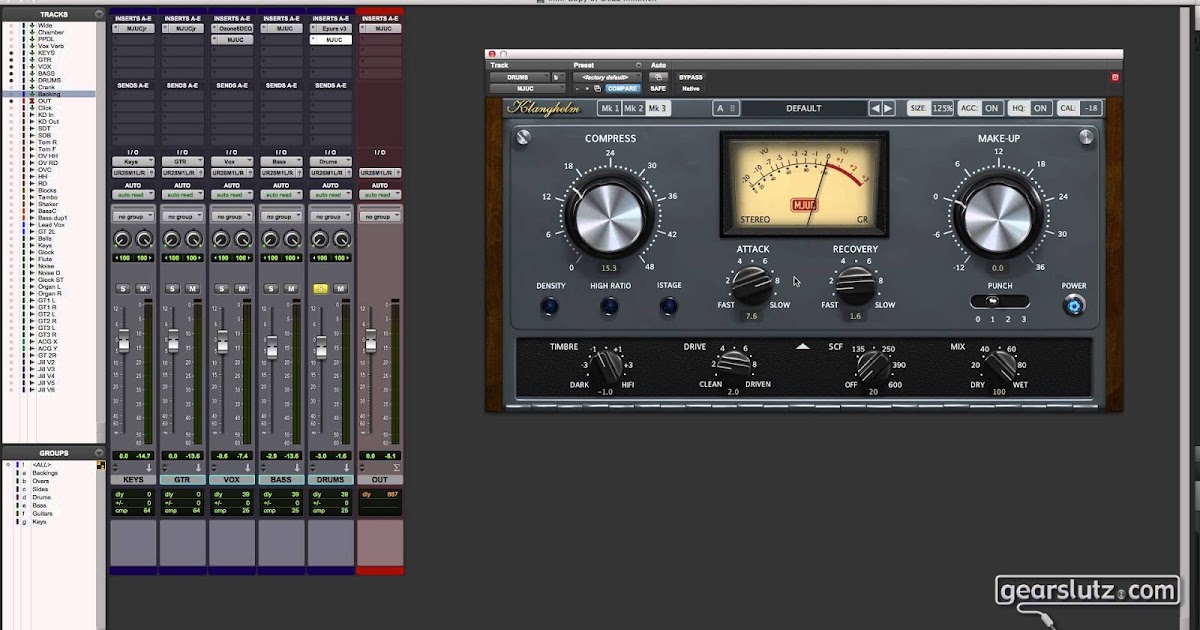Solo the VOX channel

[x=221, y=288]
